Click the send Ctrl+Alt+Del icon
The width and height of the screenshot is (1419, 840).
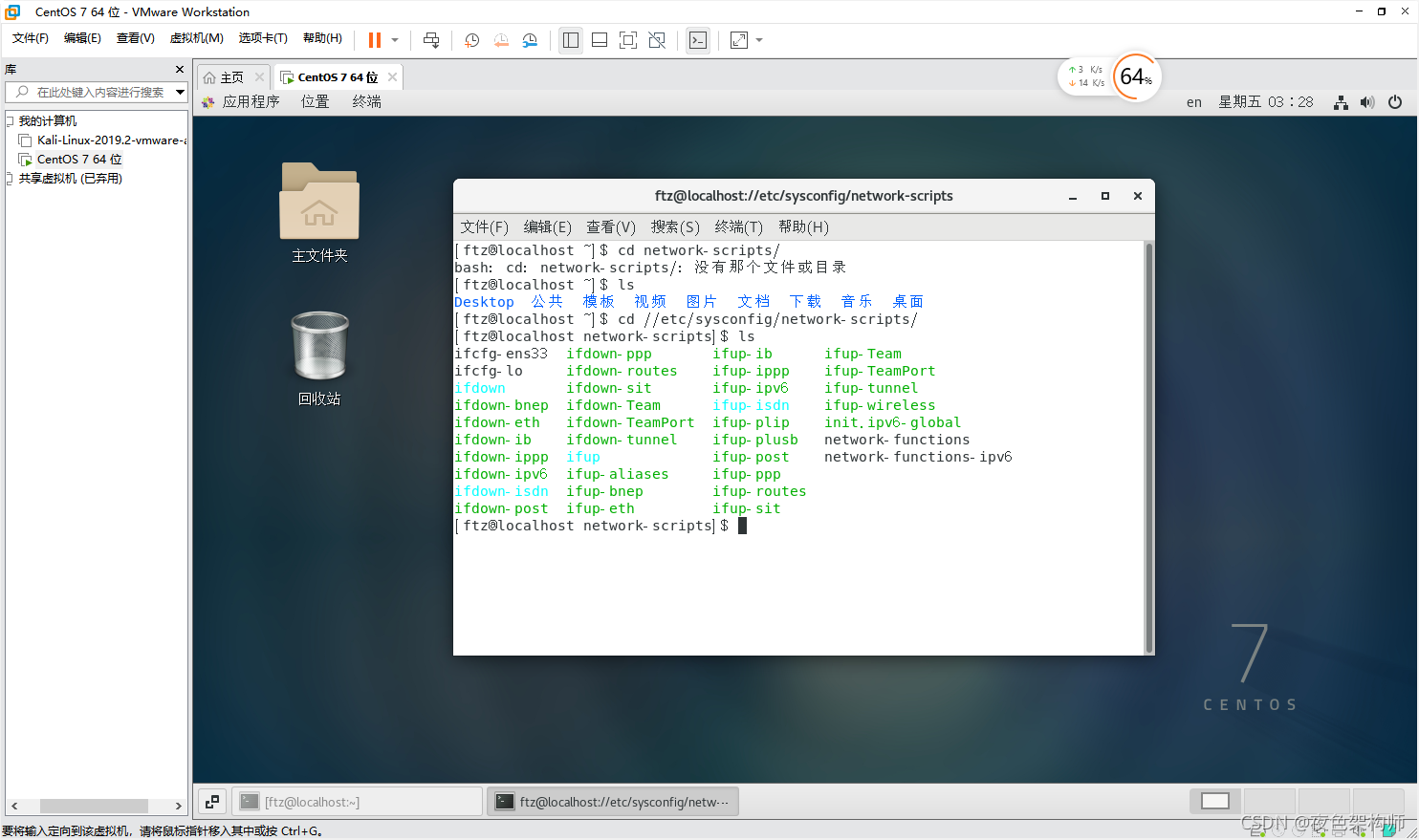(x=431, y=40)
